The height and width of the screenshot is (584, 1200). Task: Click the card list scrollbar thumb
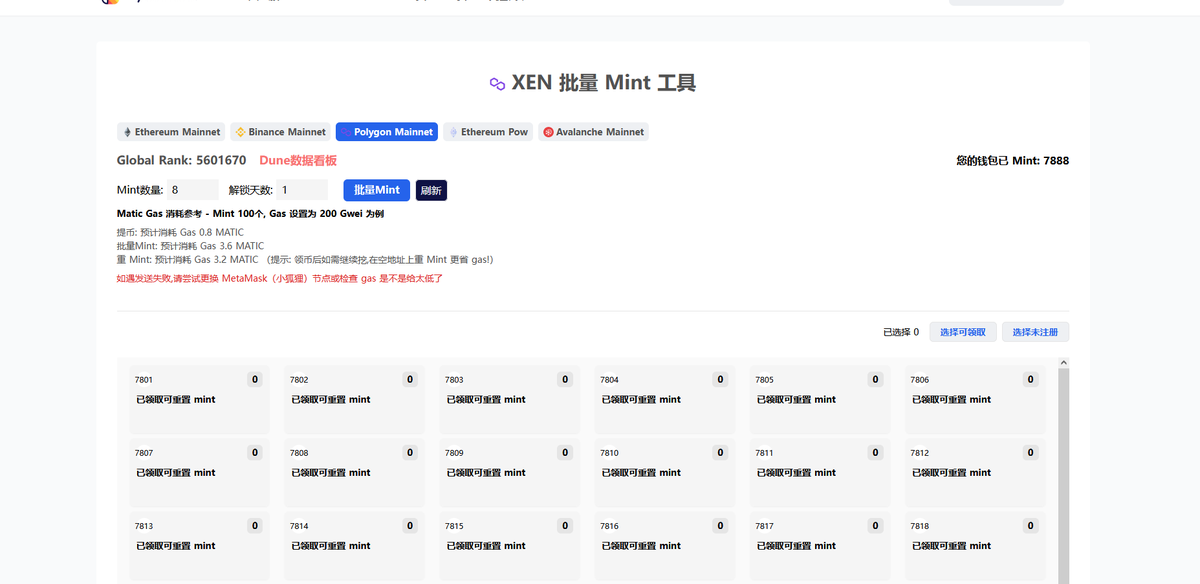(x=1063, y=475)
